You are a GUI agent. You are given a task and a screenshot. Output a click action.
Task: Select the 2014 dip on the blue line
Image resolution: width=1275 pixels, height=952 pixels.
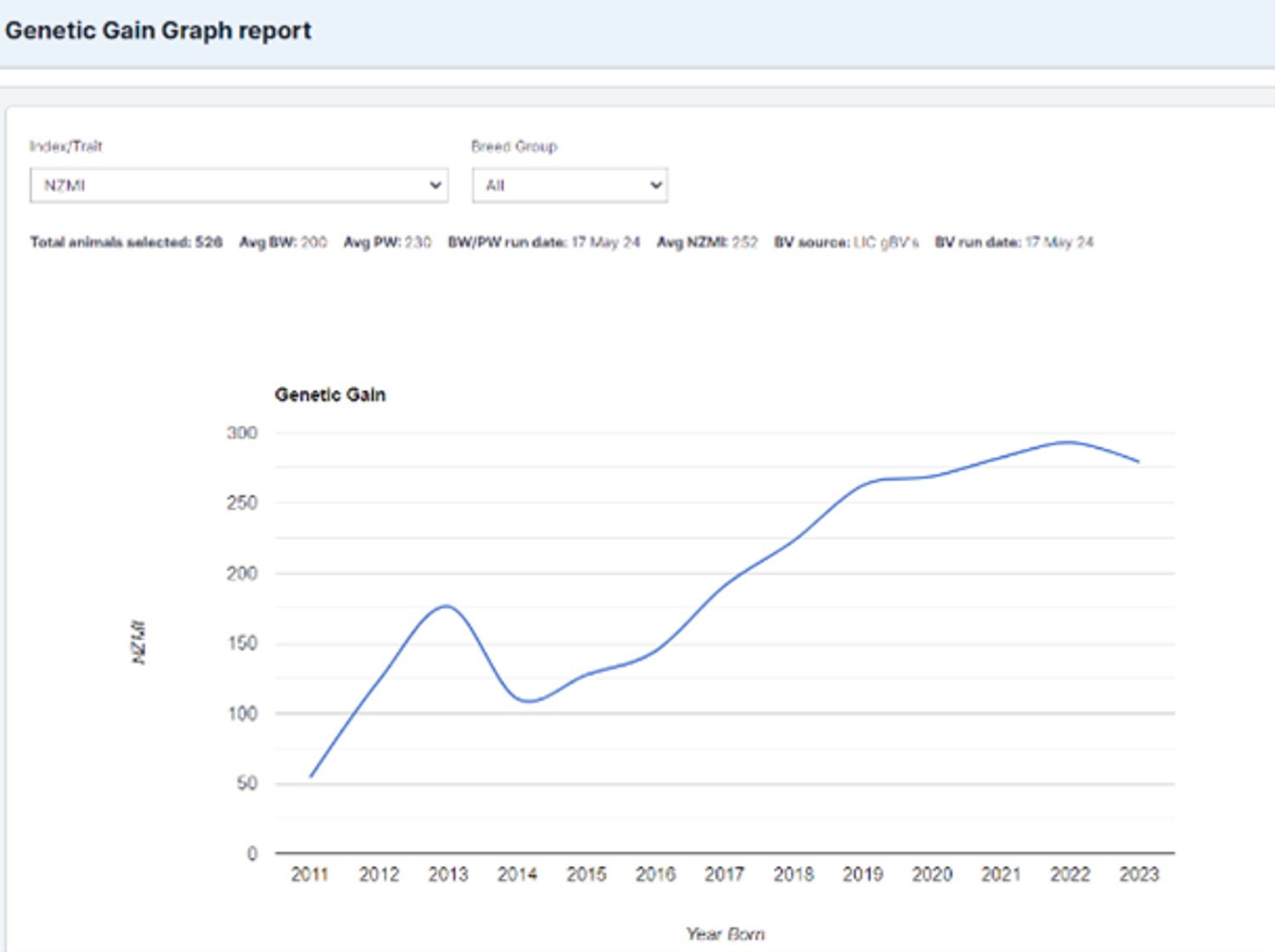(x=528, y=700)
